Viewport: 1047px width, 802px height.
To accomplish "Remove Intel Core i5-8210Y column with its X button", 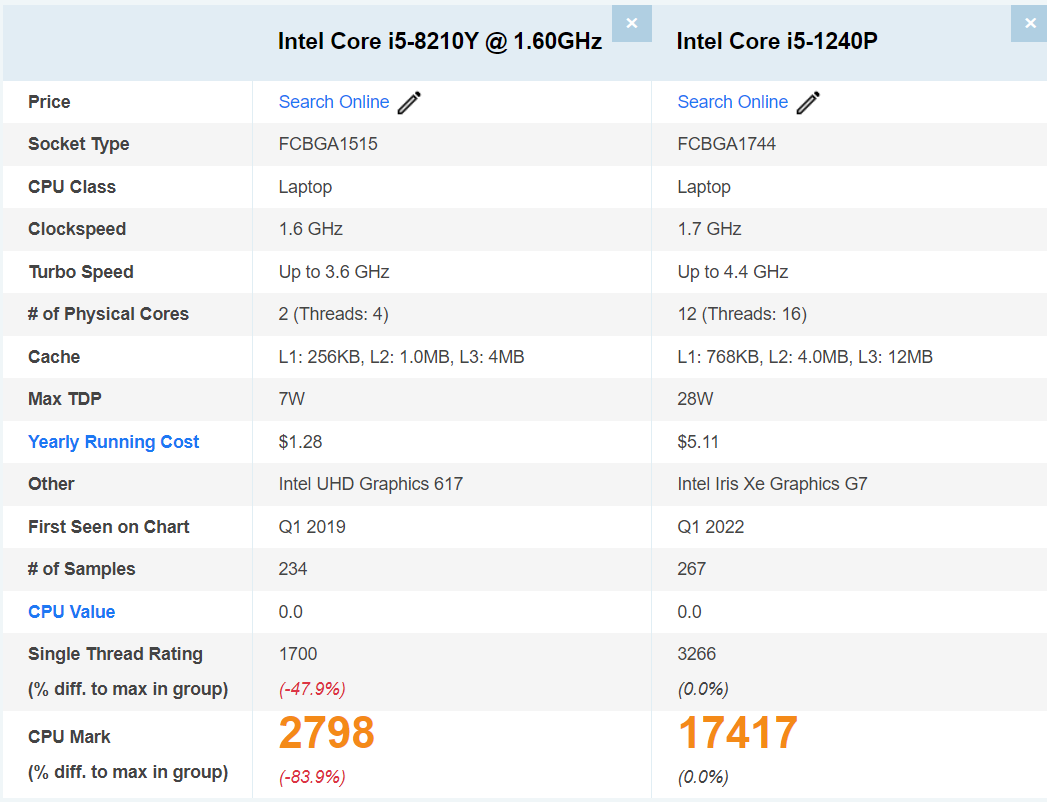I will pyautogui.click(x=632, y=23).
